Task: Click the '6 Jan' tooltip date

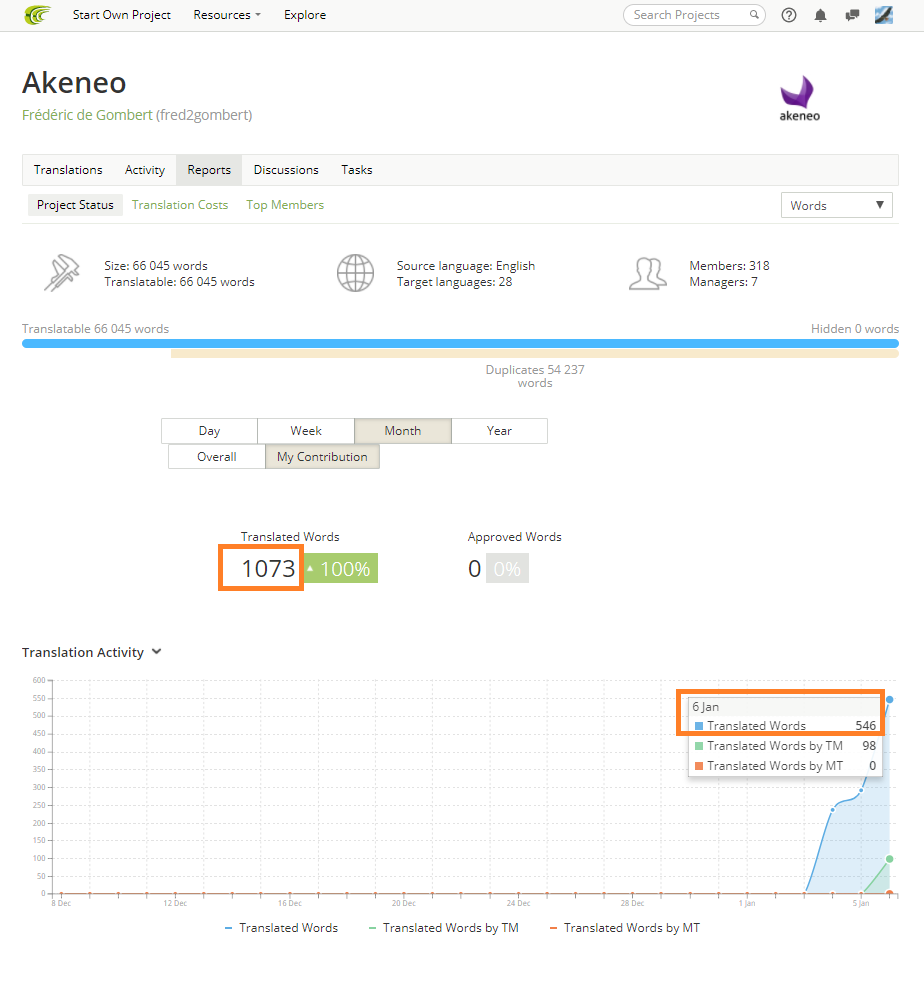Action: point(706,706)
